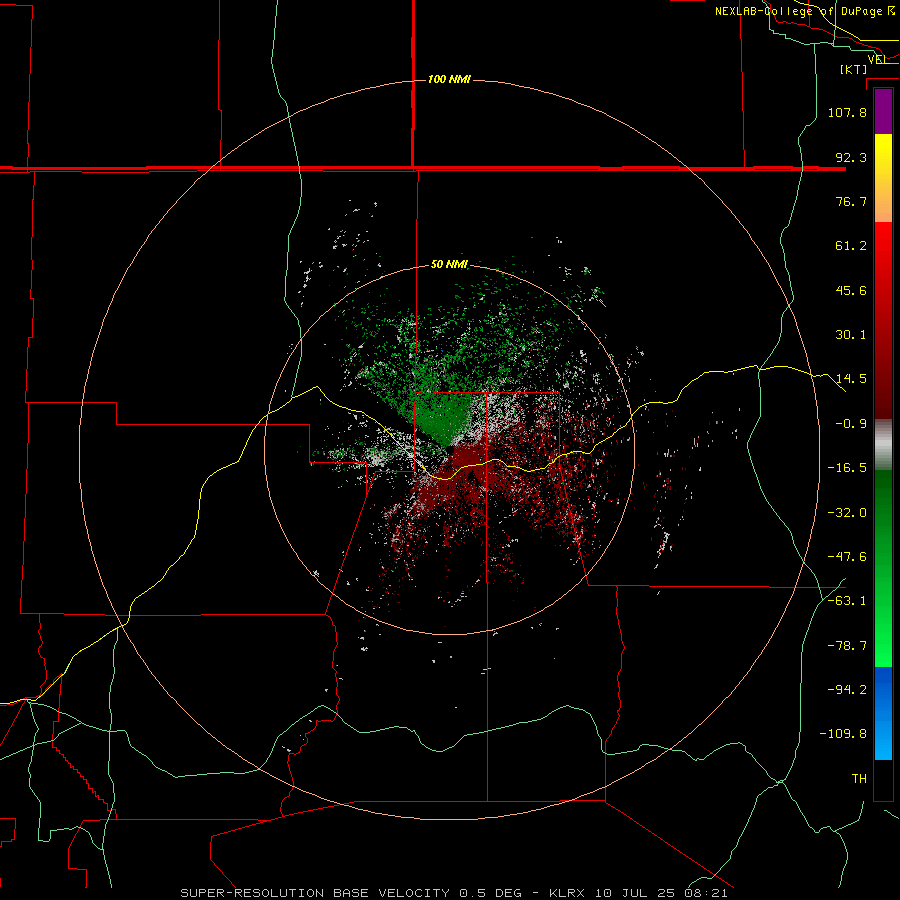Image resolution: width=900 pixels, height=900 pixels.
Task: Click the -16.5 velocity scale value
Action: coord(847,468)
